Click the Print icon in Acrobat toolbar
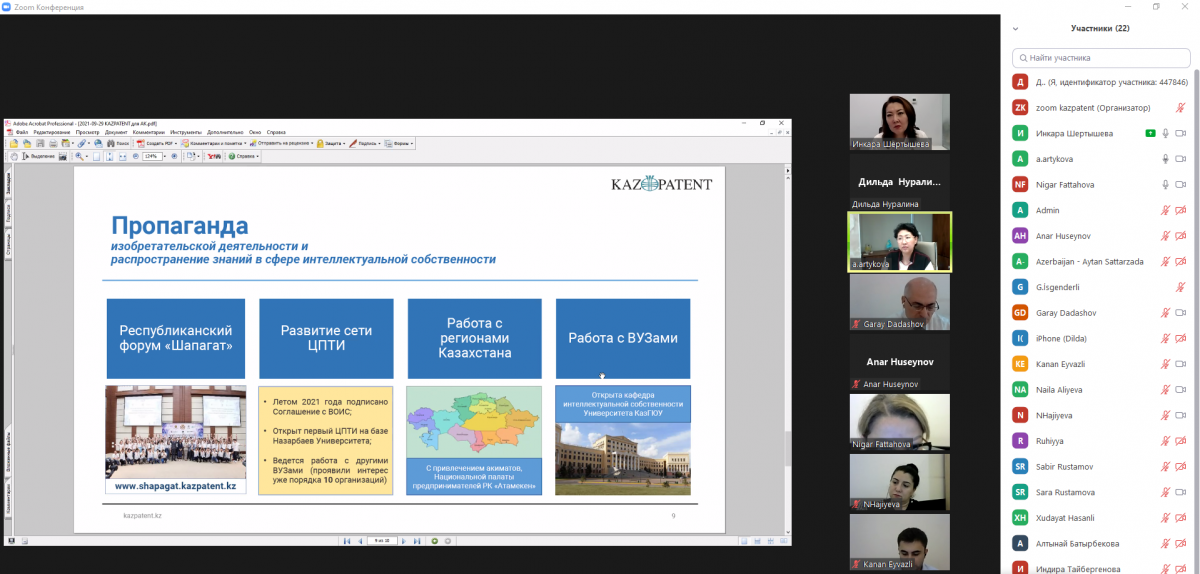This screenshot has width=1200, height=574. [53, 143]
